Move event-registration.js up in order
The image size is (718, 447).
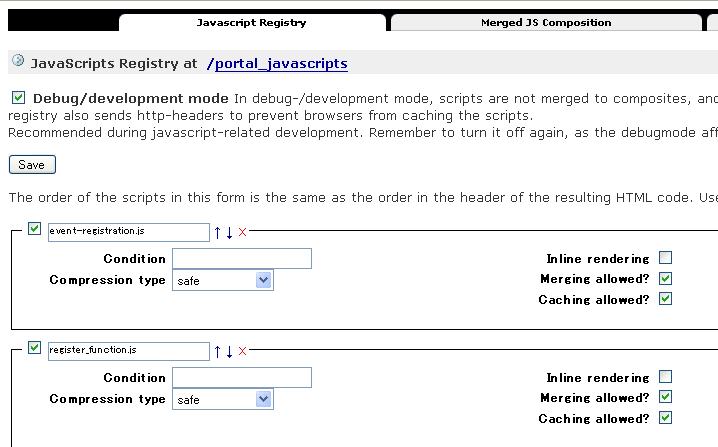click(218, 233)
